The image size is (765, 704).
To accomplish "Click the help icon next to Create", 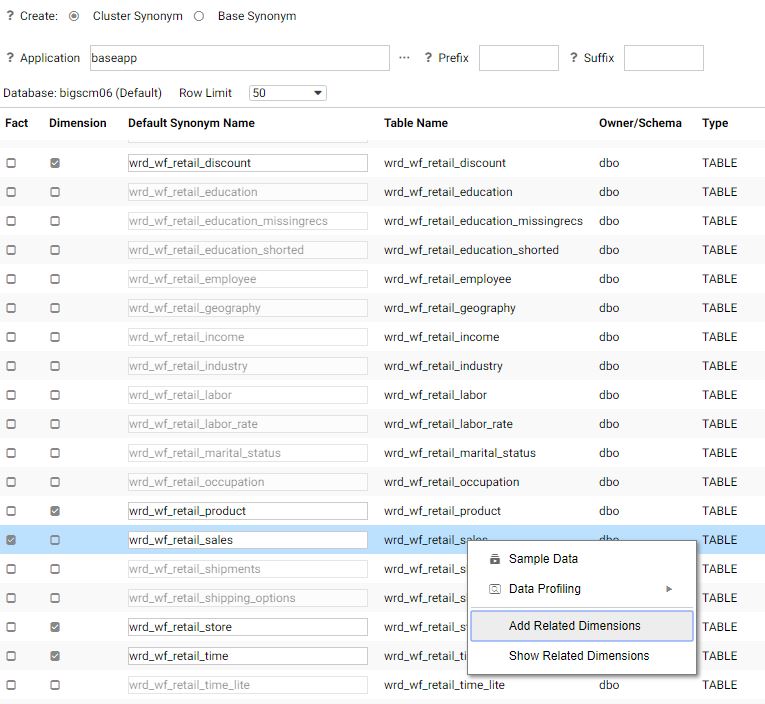I will (x=10, y=16).
